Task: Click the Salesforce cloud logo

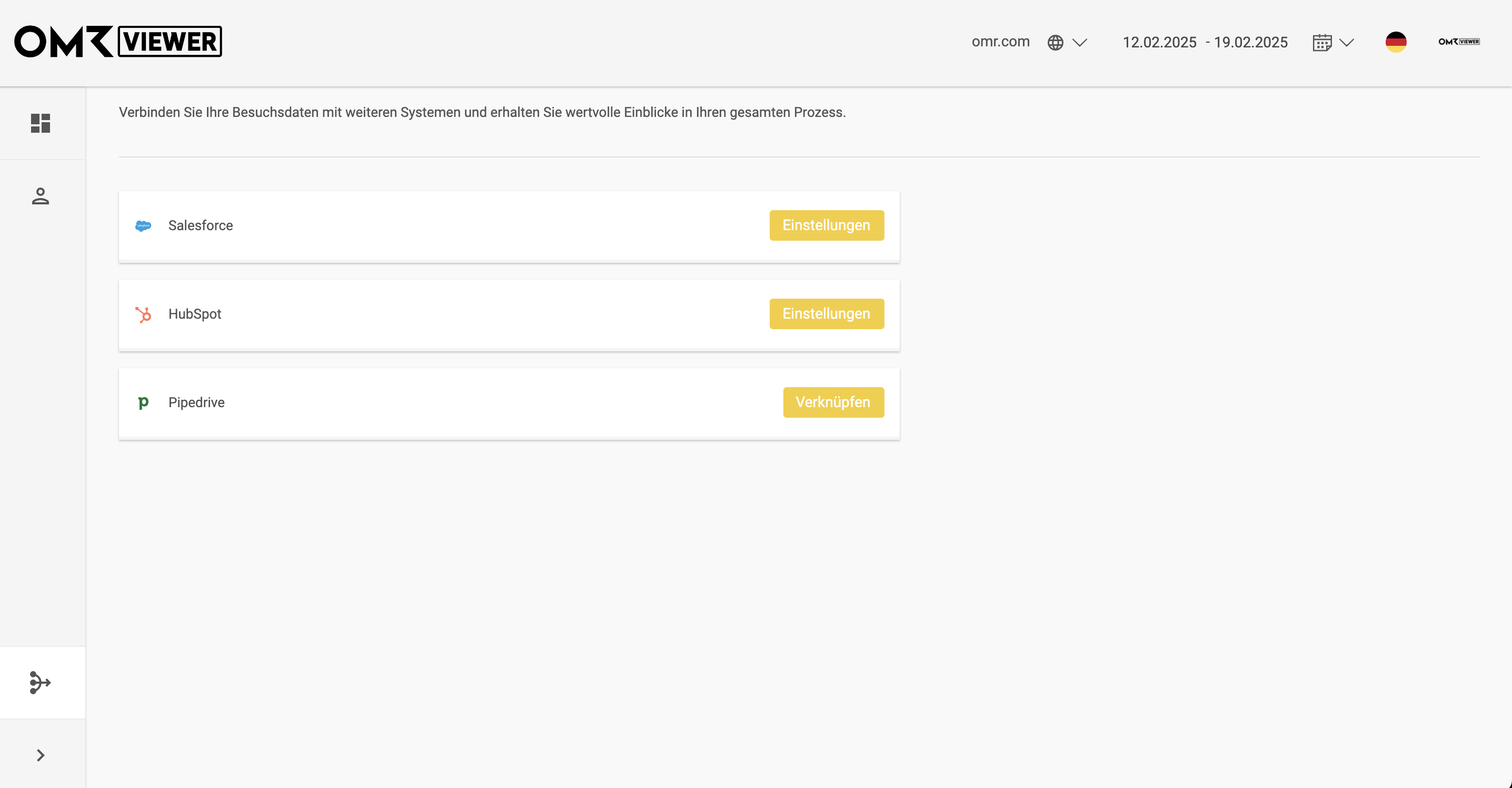Action: click(143, 225)
